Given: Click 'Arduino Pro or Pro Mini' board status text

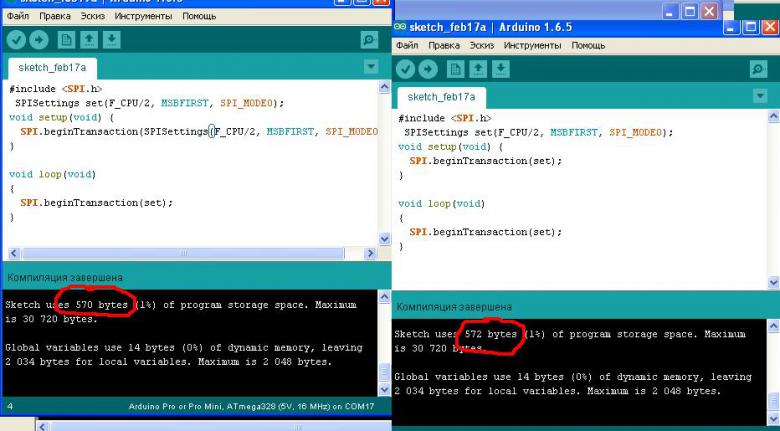Looking at the screenshot, I should pos(251,406).
